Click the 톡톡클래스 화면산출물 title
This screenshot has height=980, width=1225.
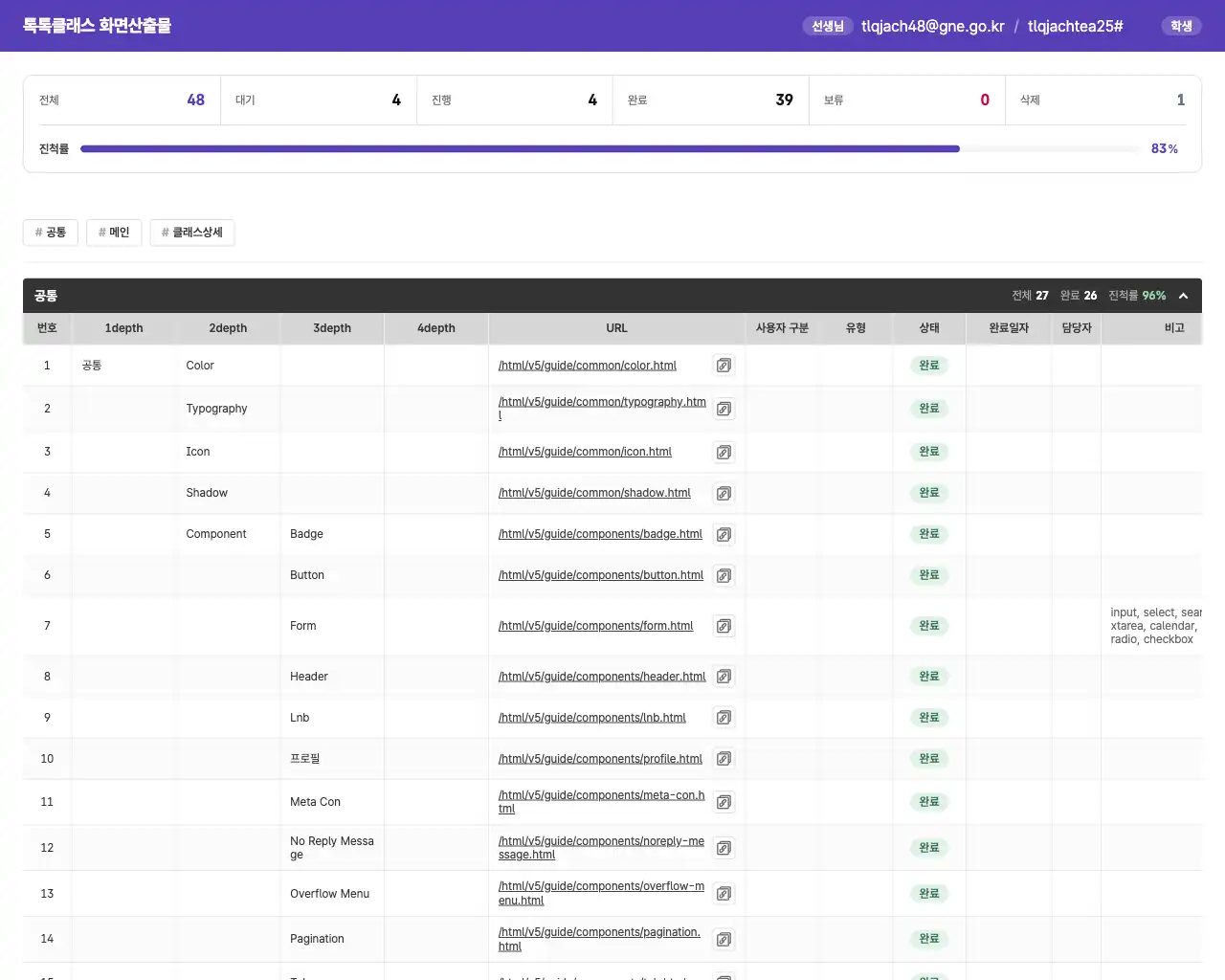coord(97,26)
